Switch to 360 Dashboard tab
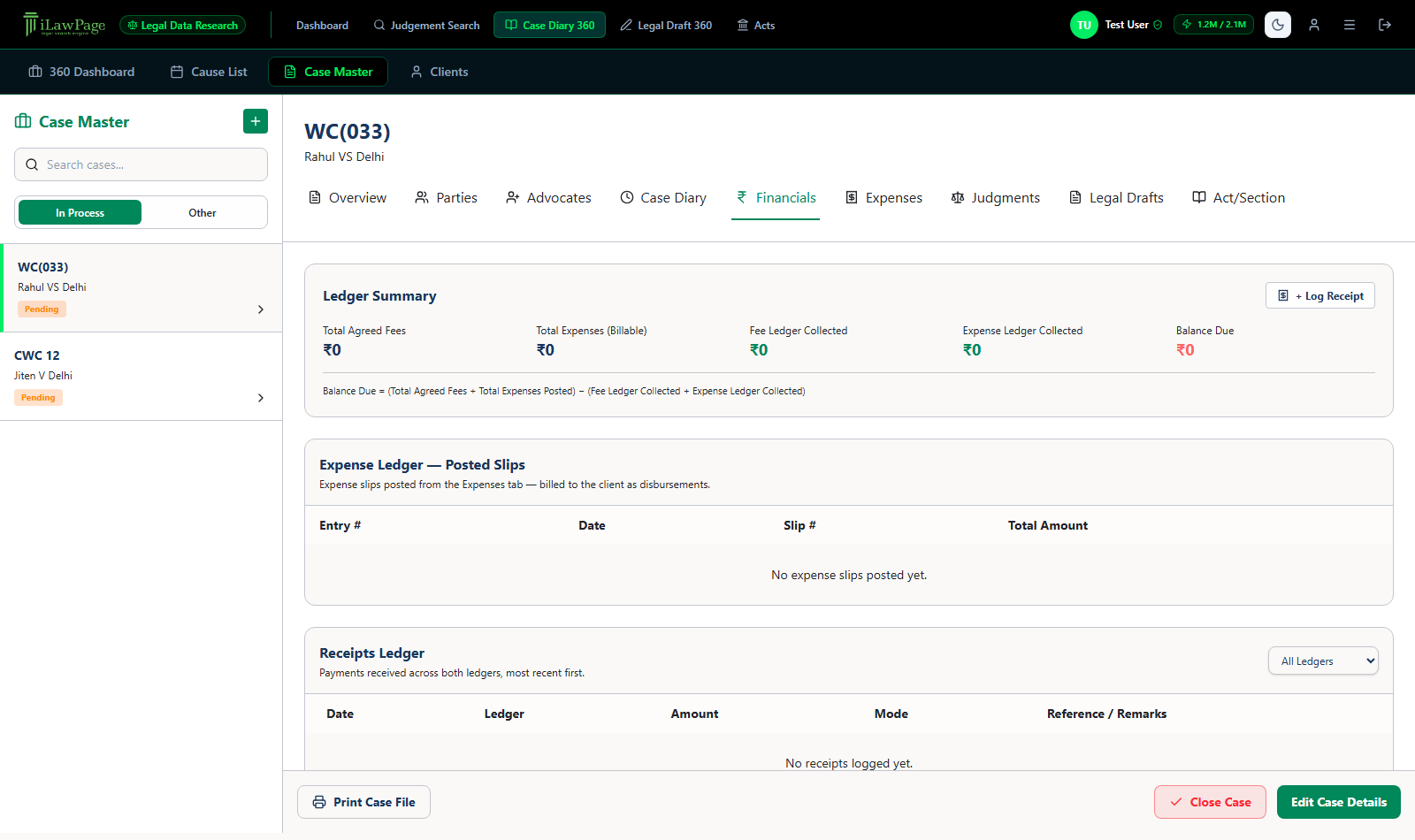The image size is (1415, 840). coord(81,72)
